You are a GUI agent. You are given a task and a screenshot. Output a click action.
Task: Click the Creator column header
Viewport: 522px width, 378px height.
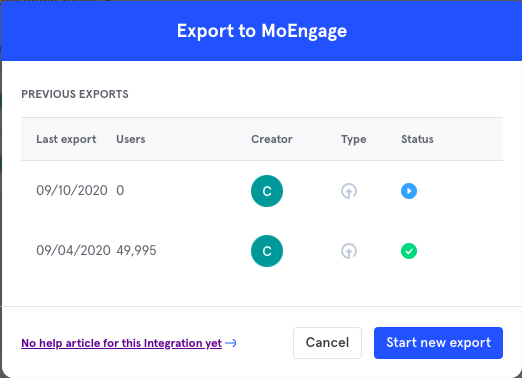pos(272,139)
